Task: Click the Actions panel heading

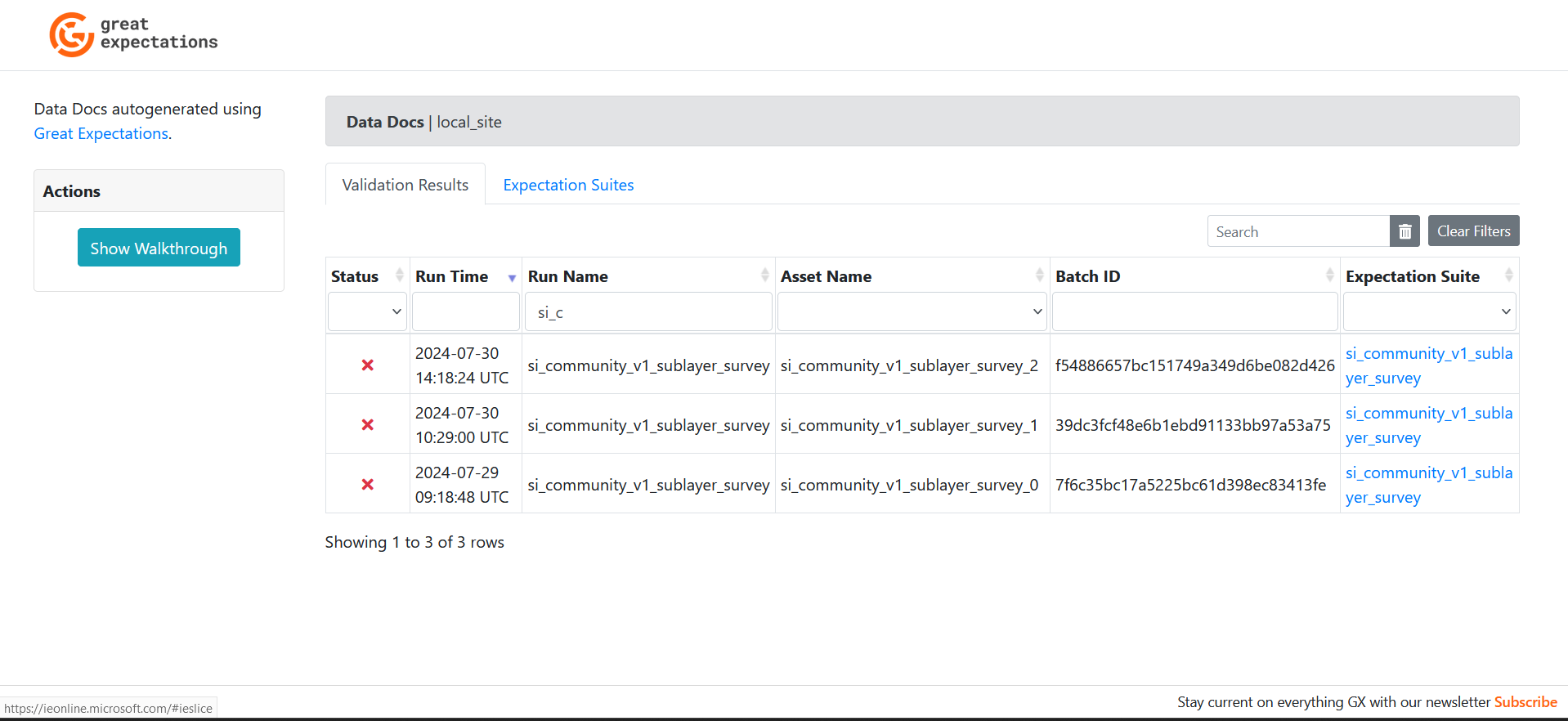Action: point(72,191)
